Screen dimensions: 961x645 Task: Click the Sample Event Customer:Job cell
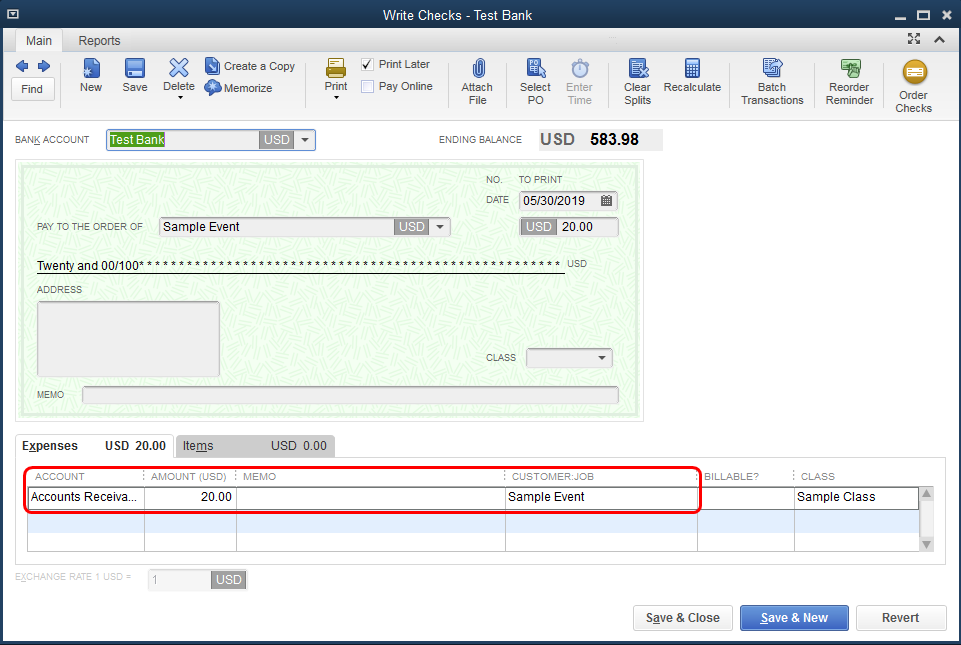(601, 497)
